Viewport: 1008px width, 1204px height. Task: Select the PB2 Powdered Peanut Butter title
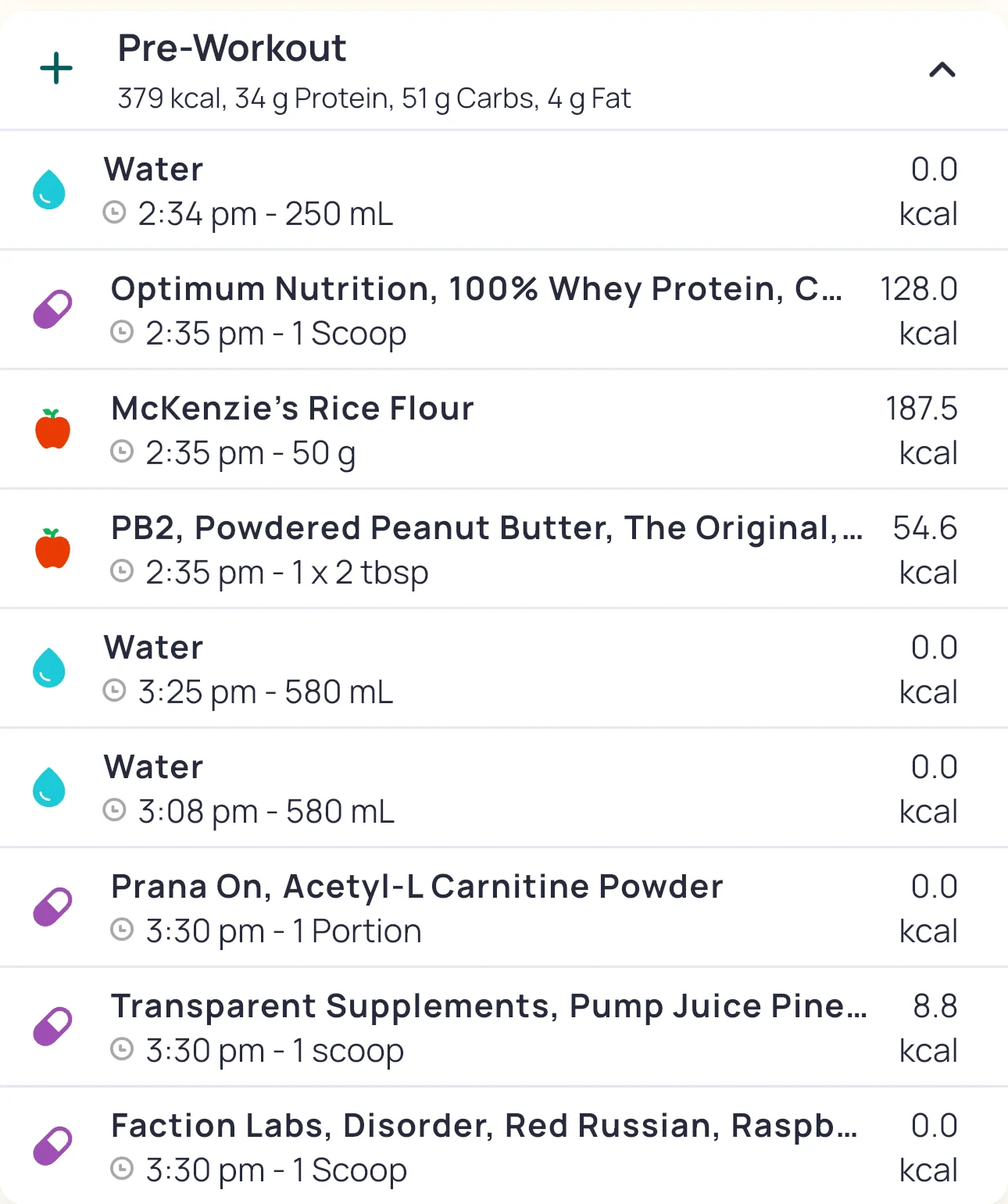(486, 528)
